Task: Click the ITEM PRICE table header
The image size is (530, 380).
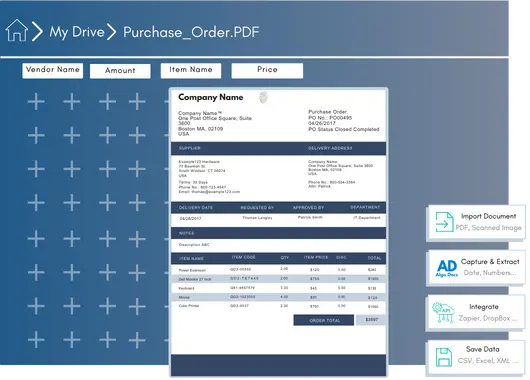Action: coord(316,257)
